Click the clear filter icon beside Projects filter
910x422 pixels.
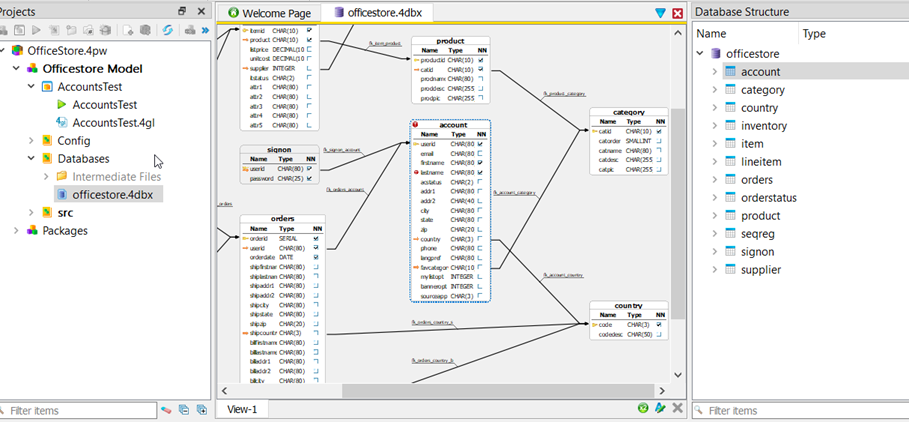pyautogui.click(x=168, y=410)
